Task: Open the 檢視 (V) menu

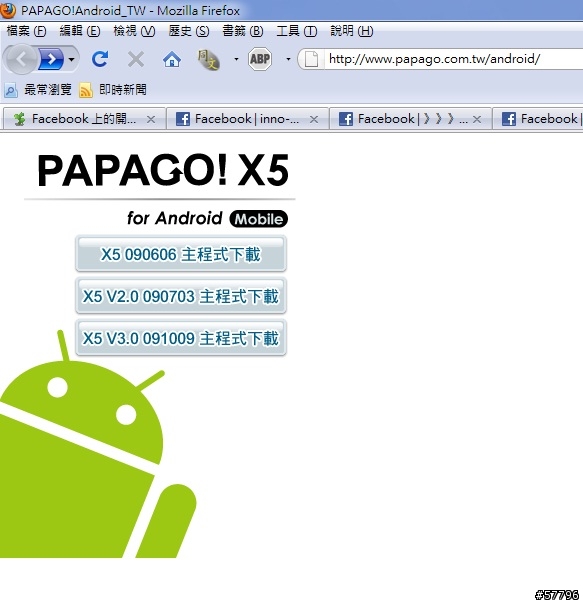Action: click(134, 31)
